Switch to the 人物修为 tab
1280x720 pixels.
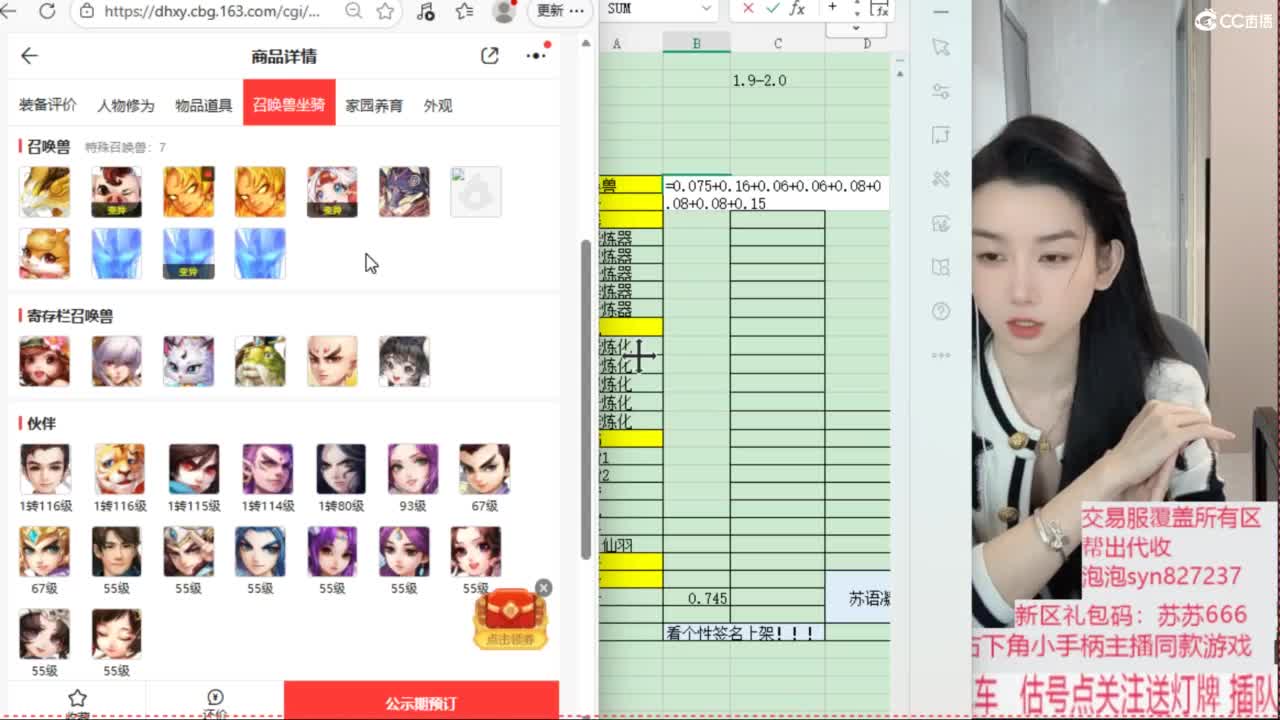pyautogui.click(x=126, y=105)
